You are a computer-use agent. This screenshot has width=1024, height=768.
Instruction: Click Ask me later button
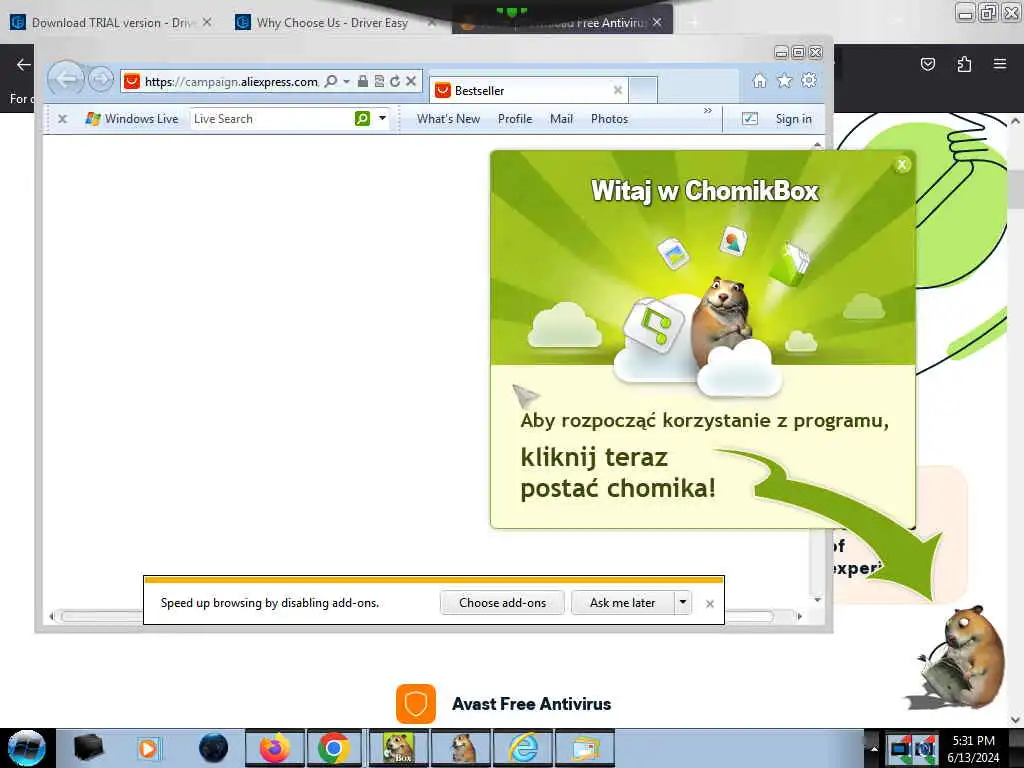(x=622, y=603)
